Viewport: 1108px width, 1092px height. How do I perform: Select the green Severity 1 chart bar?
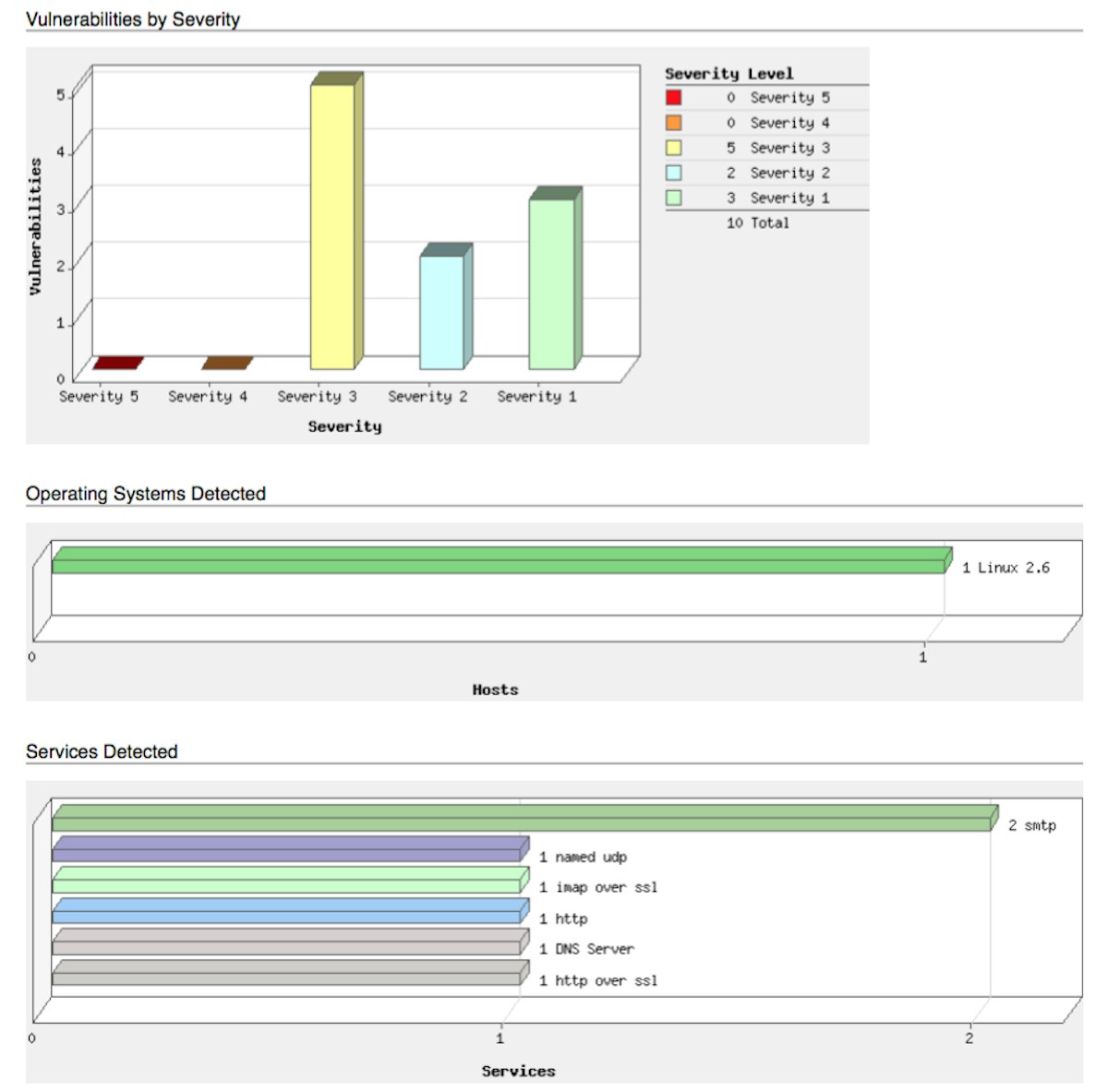click(x=555, y=278)
